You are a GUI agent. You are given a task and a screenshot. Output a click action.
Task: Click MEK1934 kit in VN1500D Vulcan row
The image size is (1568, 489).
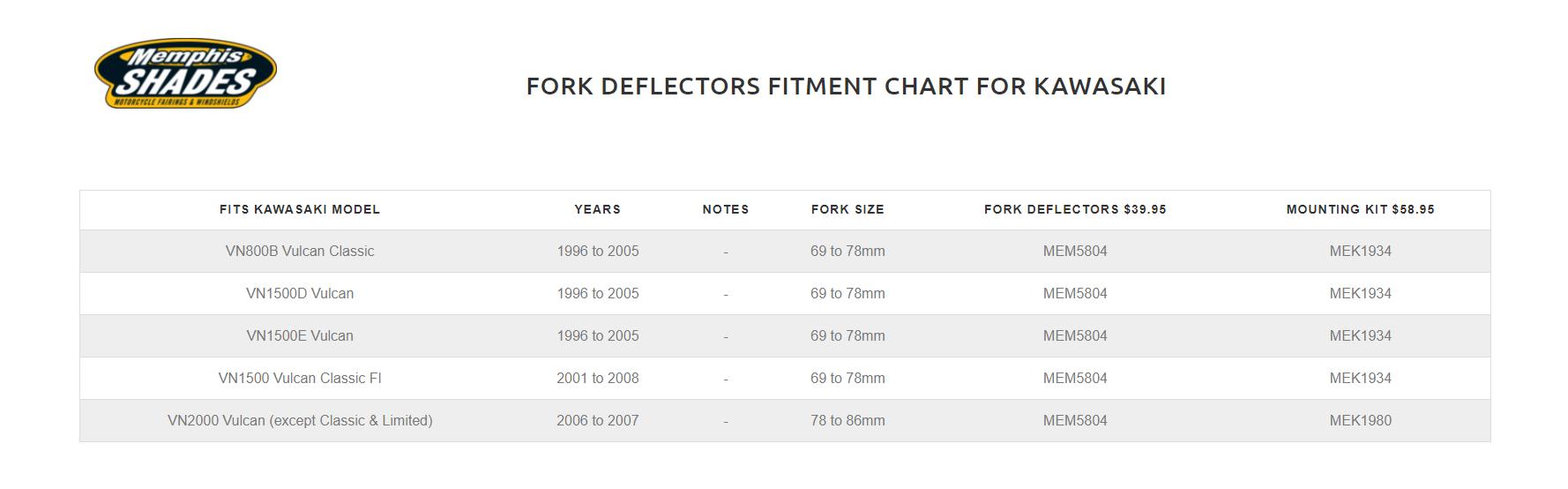[1360, 294]
